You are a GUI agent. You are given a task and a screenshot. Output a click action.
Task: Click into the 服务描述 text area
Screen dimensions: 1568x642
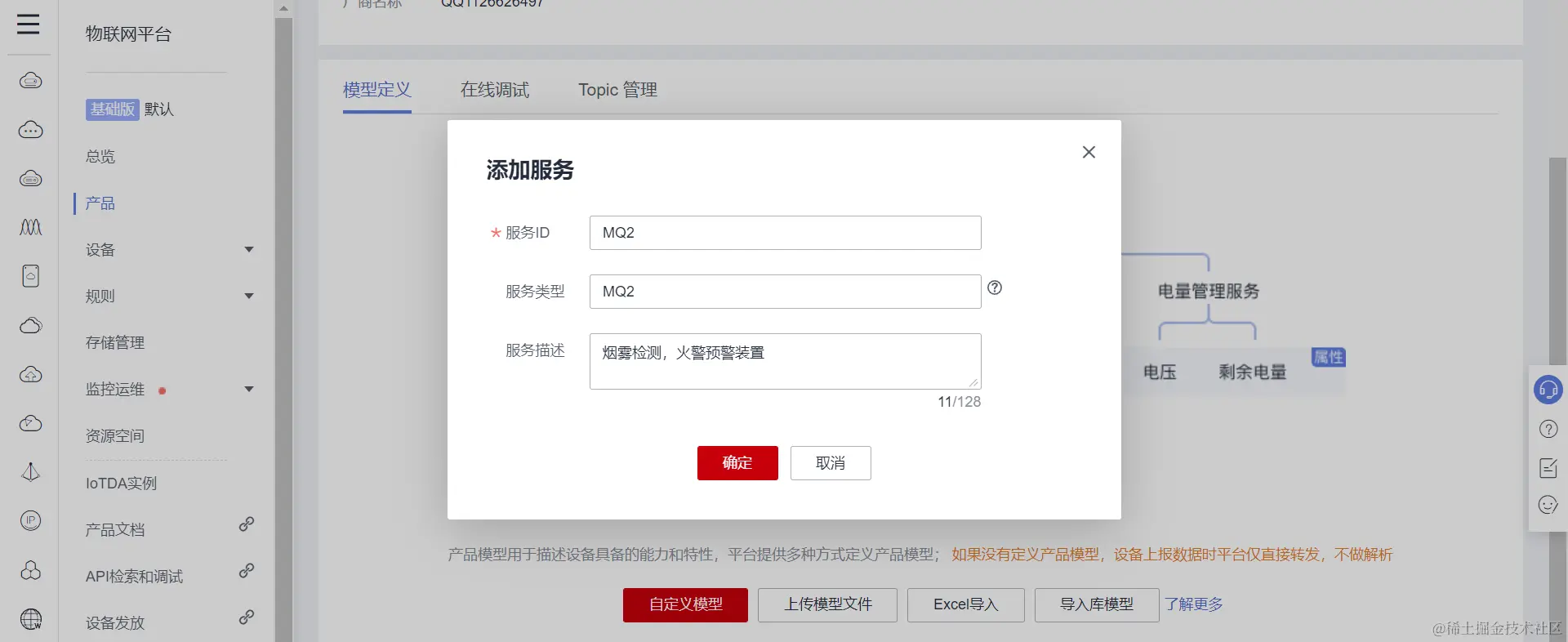tap(786, 361)
